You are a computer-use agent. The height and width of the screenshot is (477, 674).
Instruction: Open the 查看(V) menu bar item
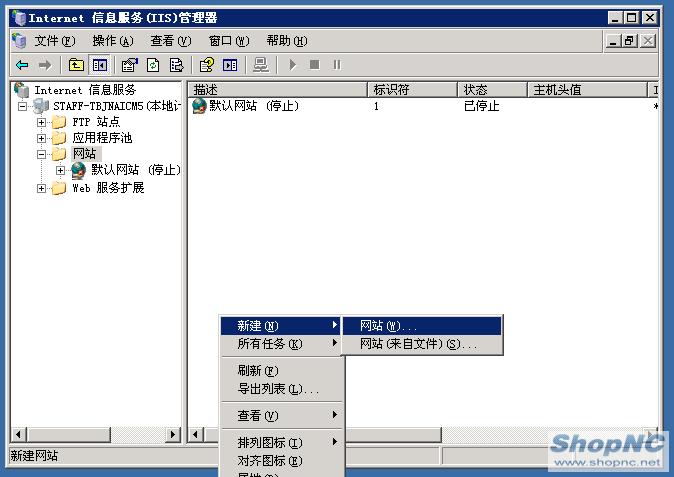pyautogui.click(x=171, y=41)
